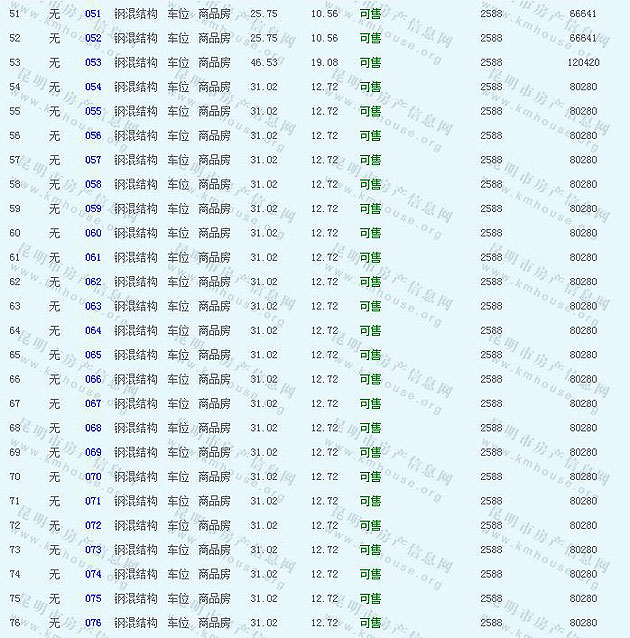
Task: Select row number 60 cell
Action: 14,233
